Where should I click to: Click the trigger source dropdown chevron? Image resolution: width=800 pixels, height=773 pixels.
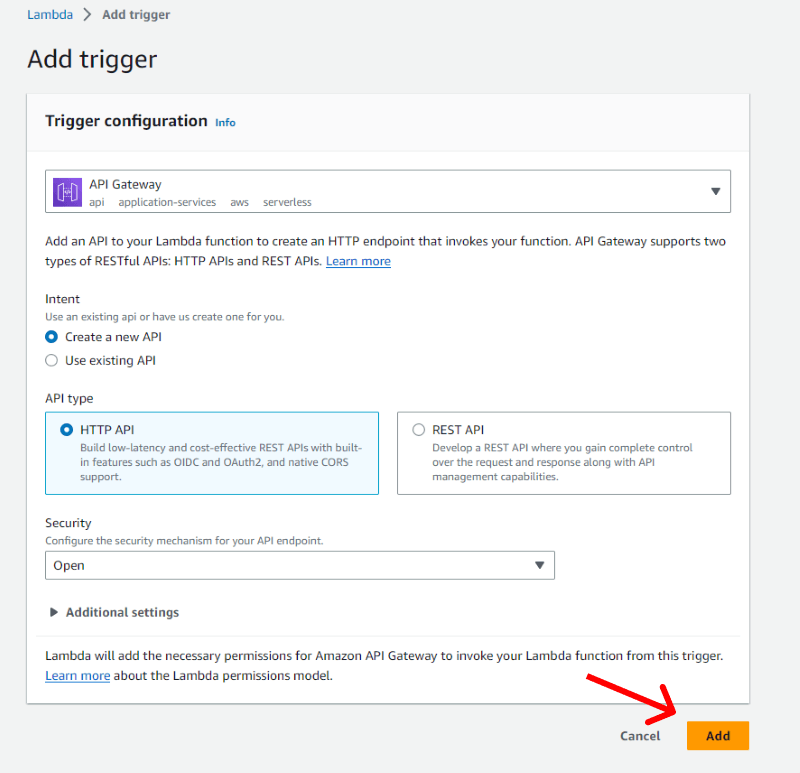click(x=716, y=190)
